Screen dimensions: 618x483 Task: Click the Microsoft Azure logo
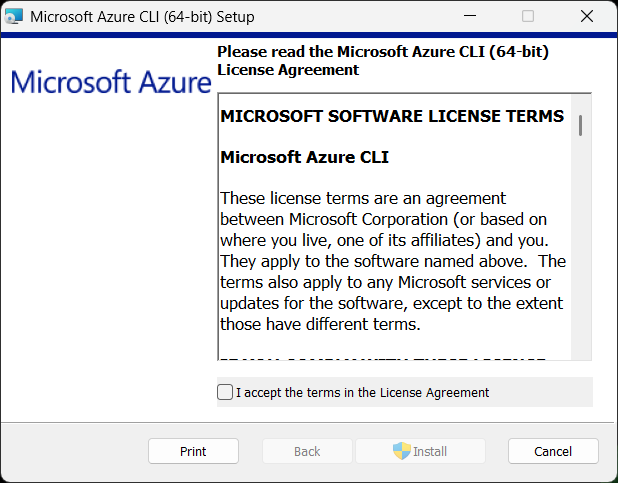[110, 82]
